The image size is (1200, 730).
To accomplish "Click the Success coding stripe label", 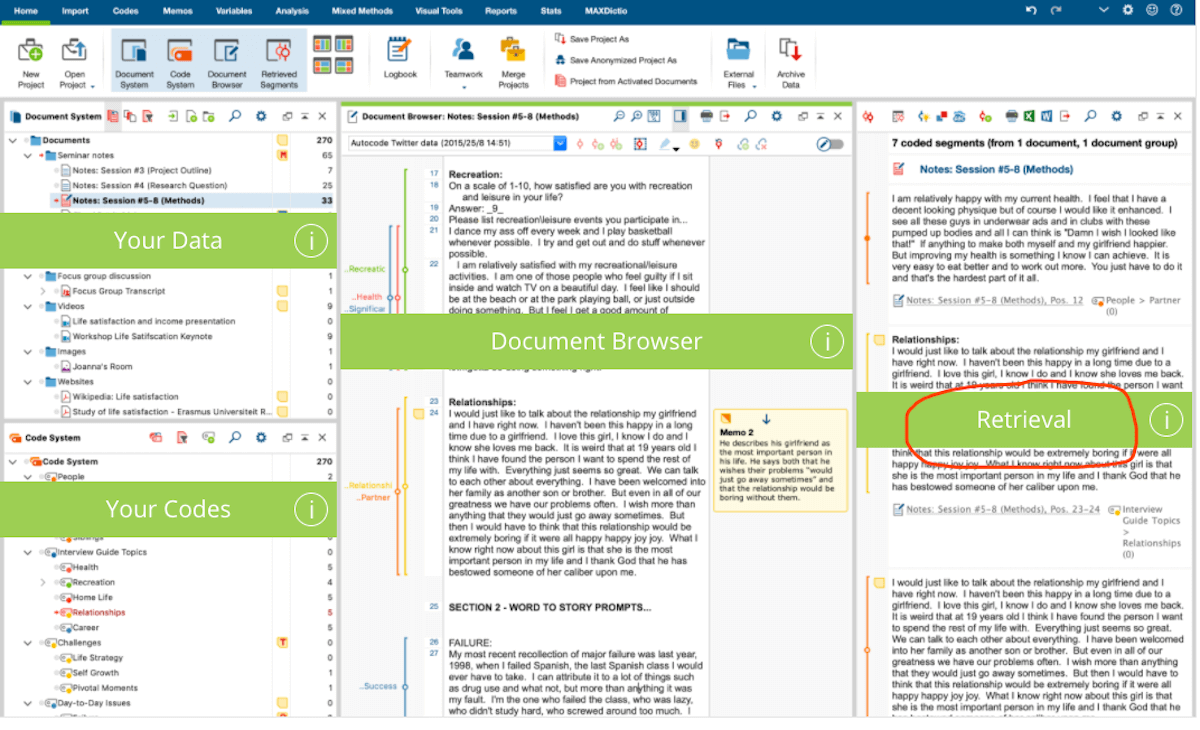I will [379, 686].
